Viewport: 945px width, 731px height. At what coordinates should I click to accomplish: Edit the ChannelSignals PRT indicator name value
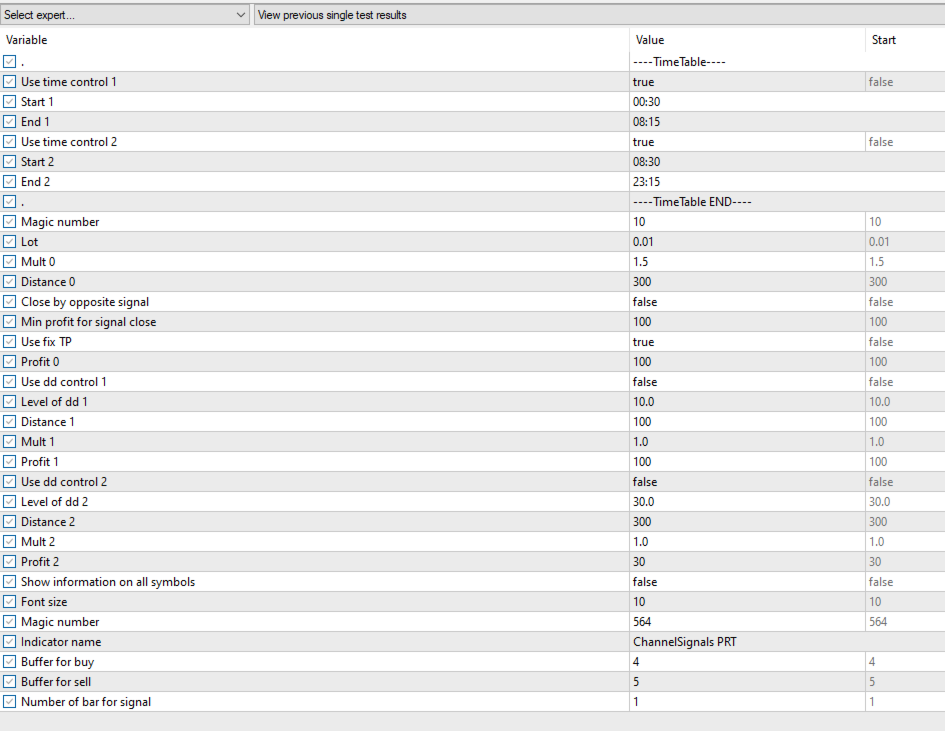click(745, 642)
